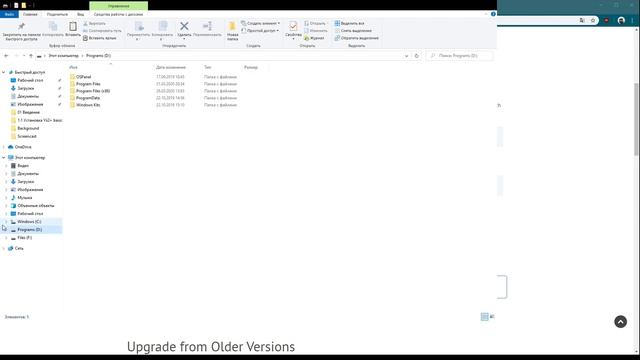Click Открыть in the ribbon Open group
The width and height of the screenshot is (640, 360).
315,23
